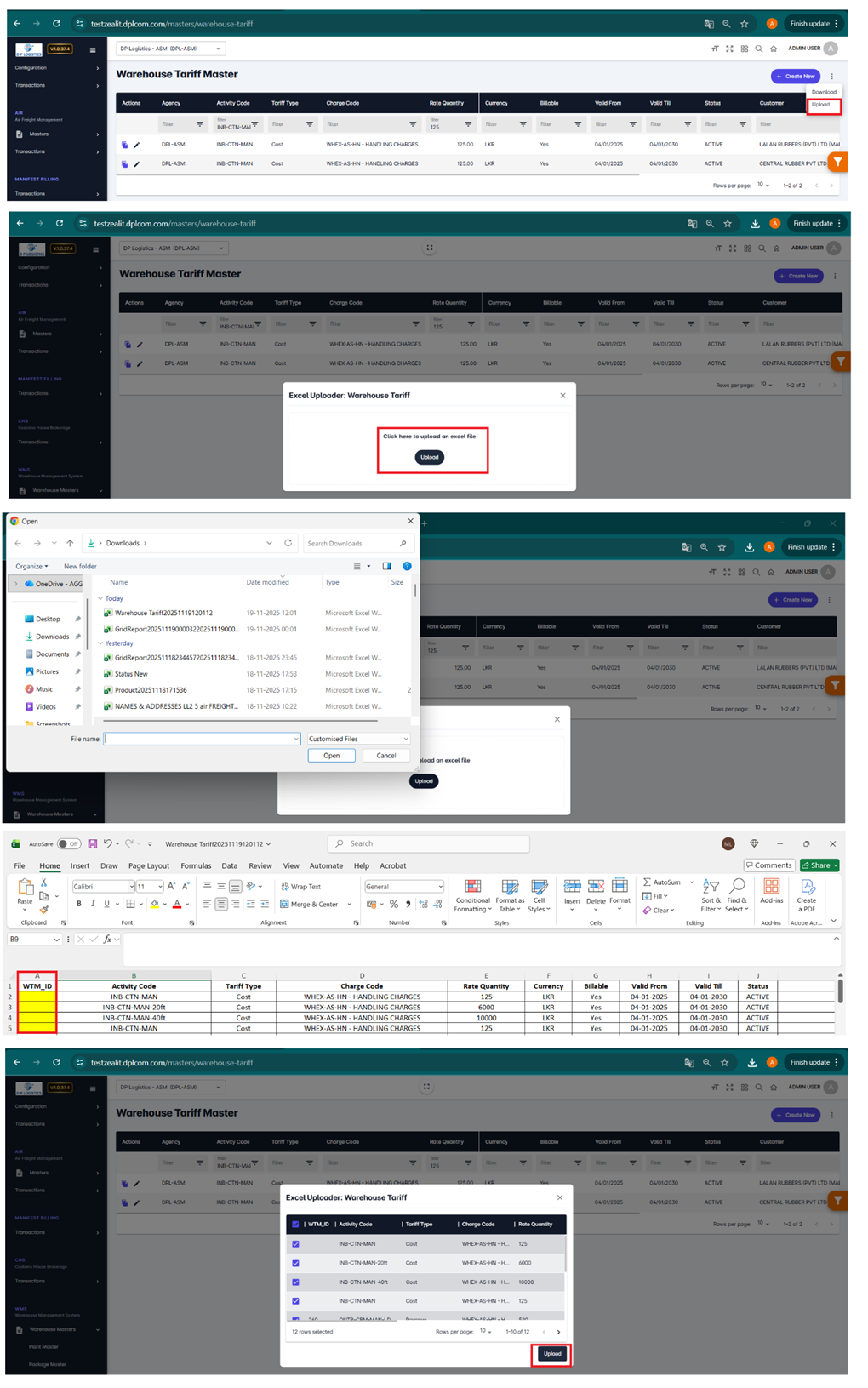
Task: Click the Find & Select magnifier icon
Action: 736,888
